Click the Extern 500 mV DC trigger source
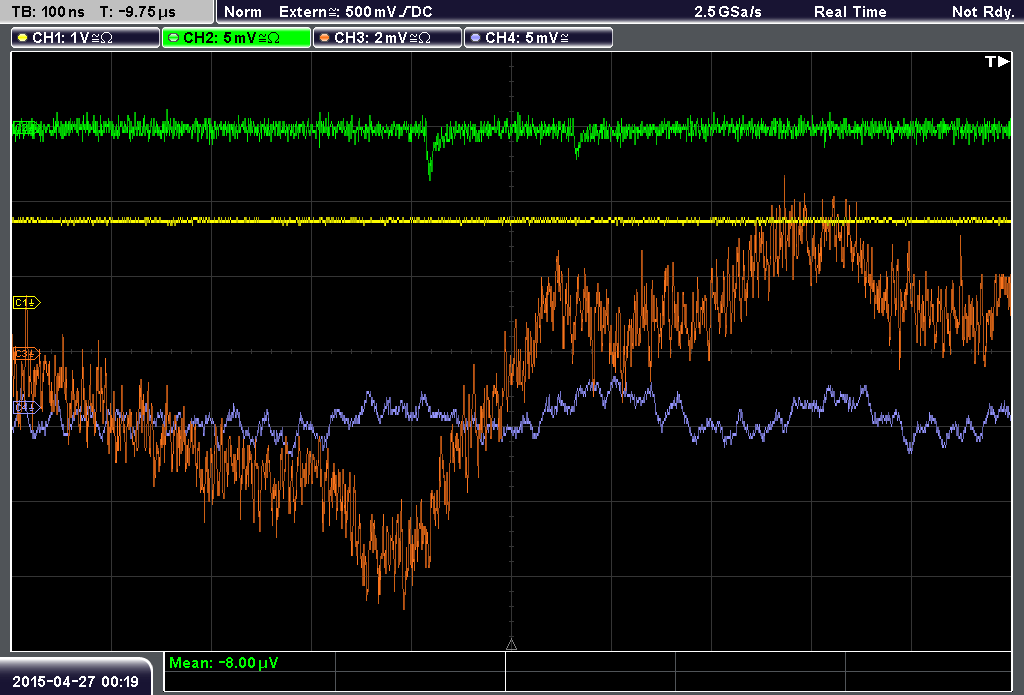Viewport: 1024px width, 695px height. (x=355, y=12)
